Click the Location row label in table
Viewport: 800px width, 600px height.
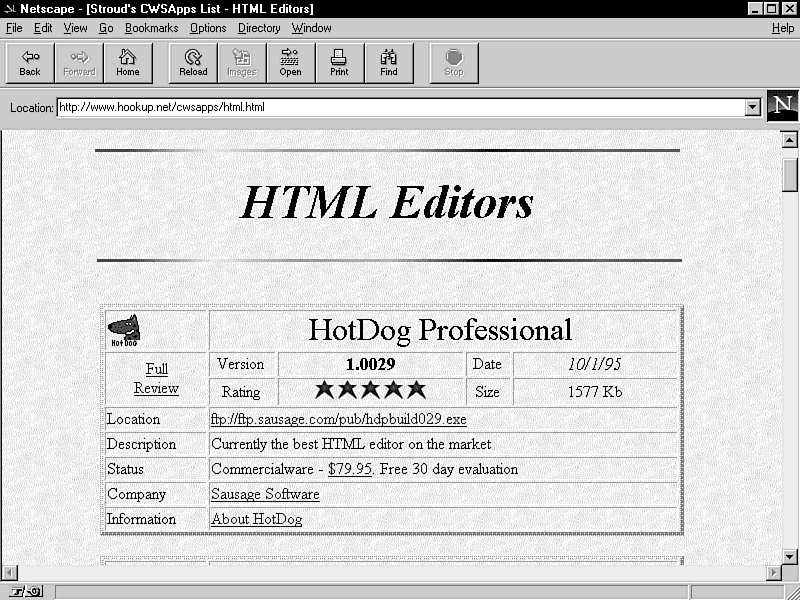pyautogui.click(x=134, y=419)
